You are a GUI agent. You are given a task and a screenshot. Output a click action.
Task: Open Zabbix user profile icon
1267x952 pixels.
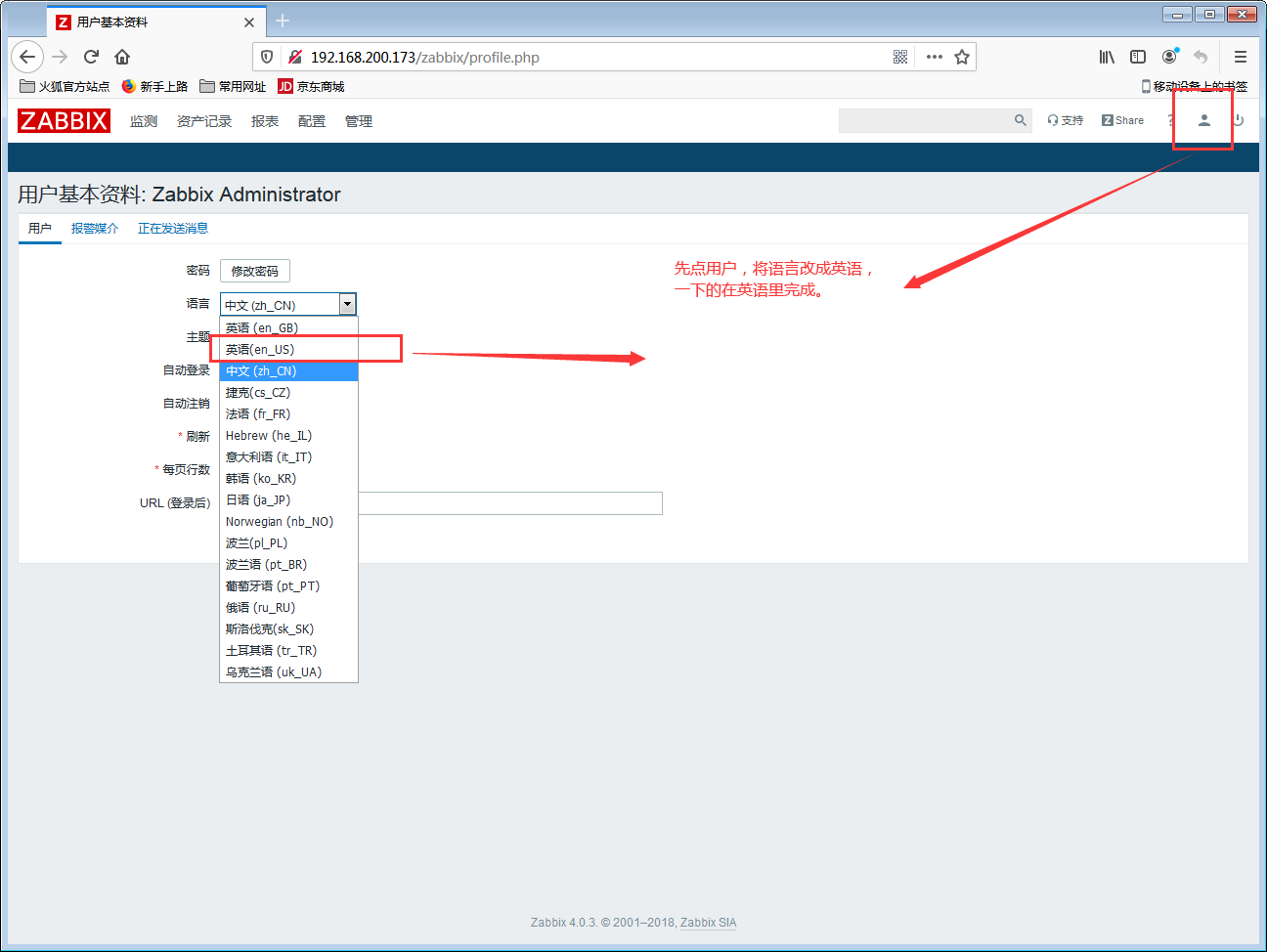pos(1204,120)
